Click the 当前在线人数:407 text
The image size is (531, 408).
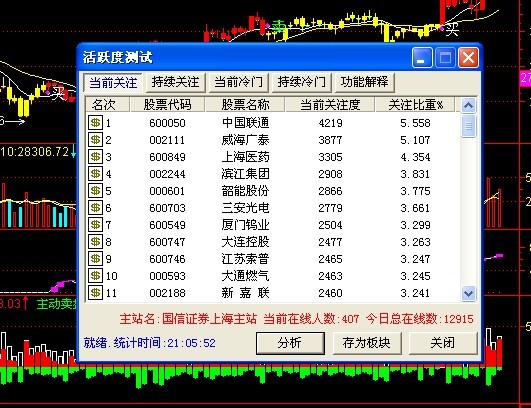(311, 319)
